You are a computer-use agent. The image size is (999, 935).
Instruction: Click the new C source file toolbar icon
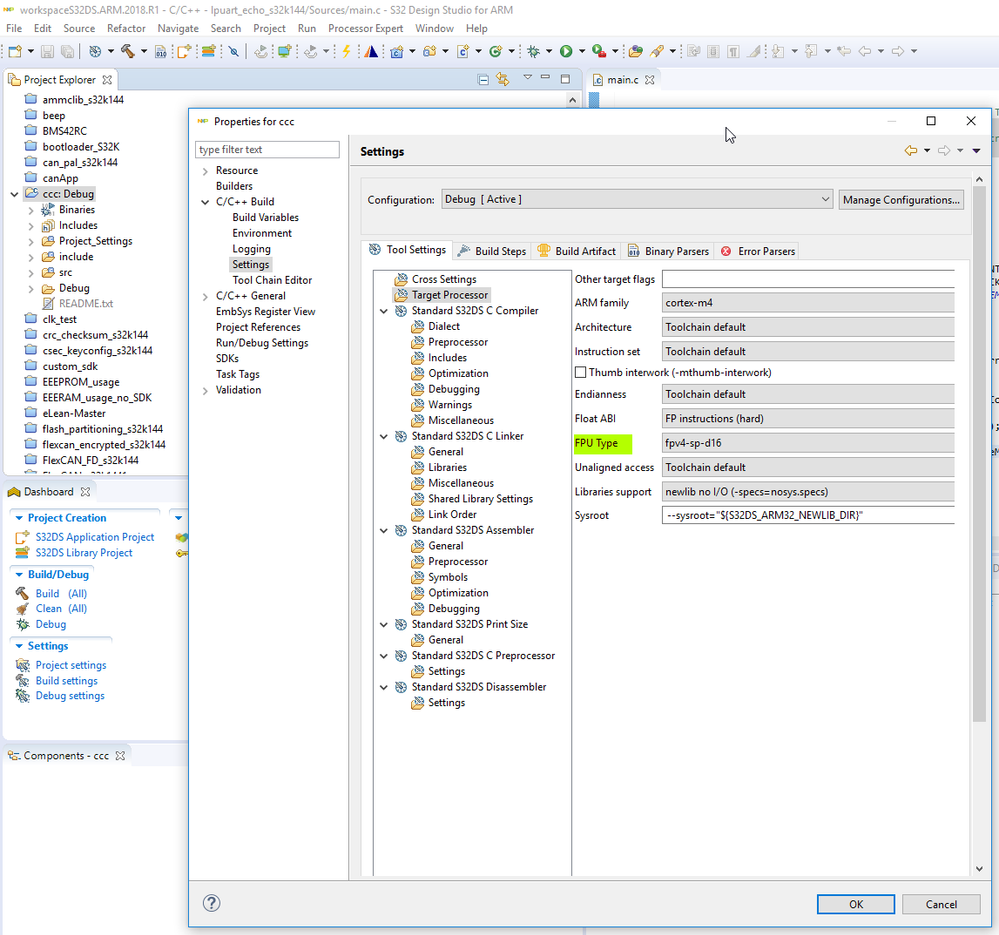[463, 52]
